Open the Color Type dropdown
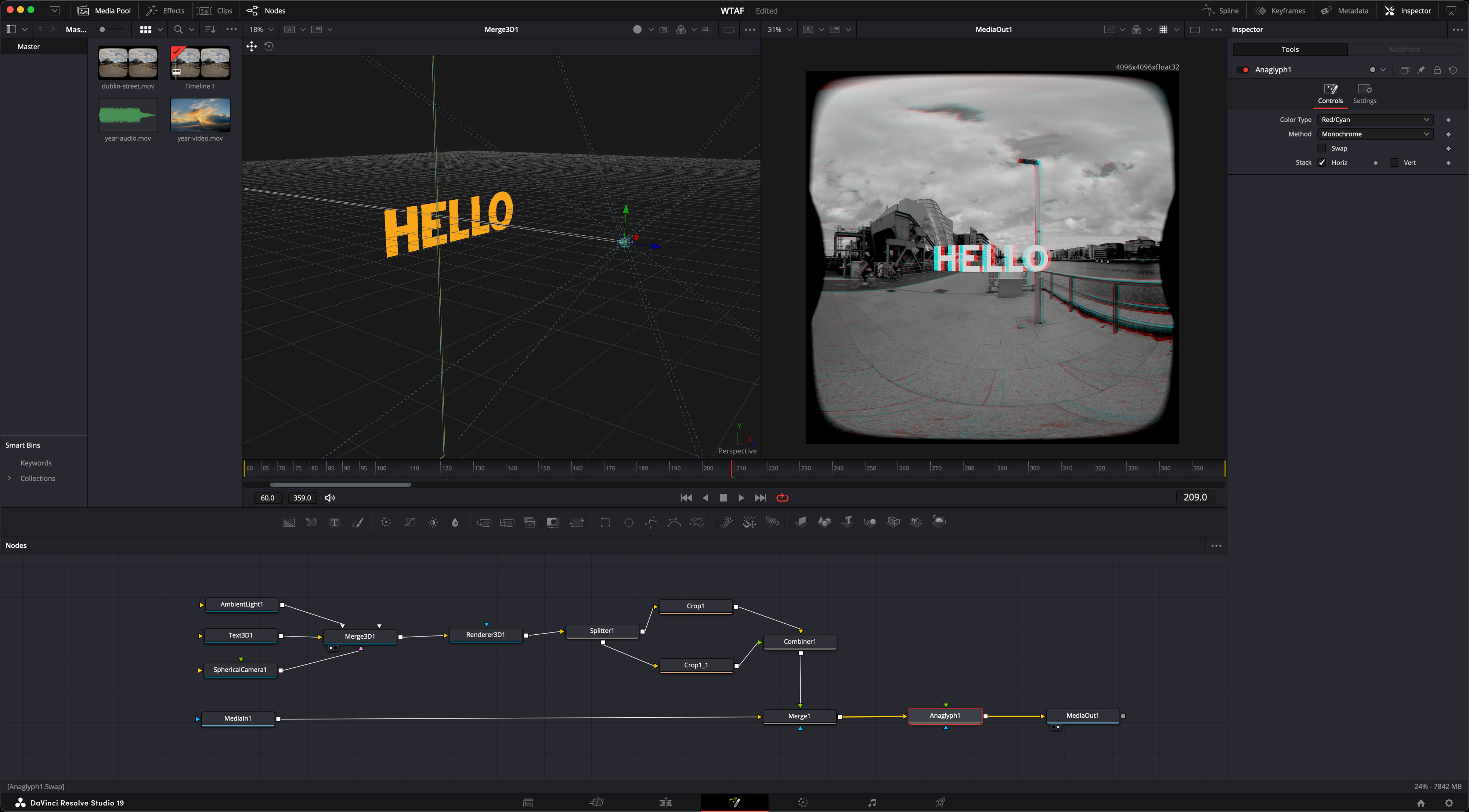 click(1374, 120)
